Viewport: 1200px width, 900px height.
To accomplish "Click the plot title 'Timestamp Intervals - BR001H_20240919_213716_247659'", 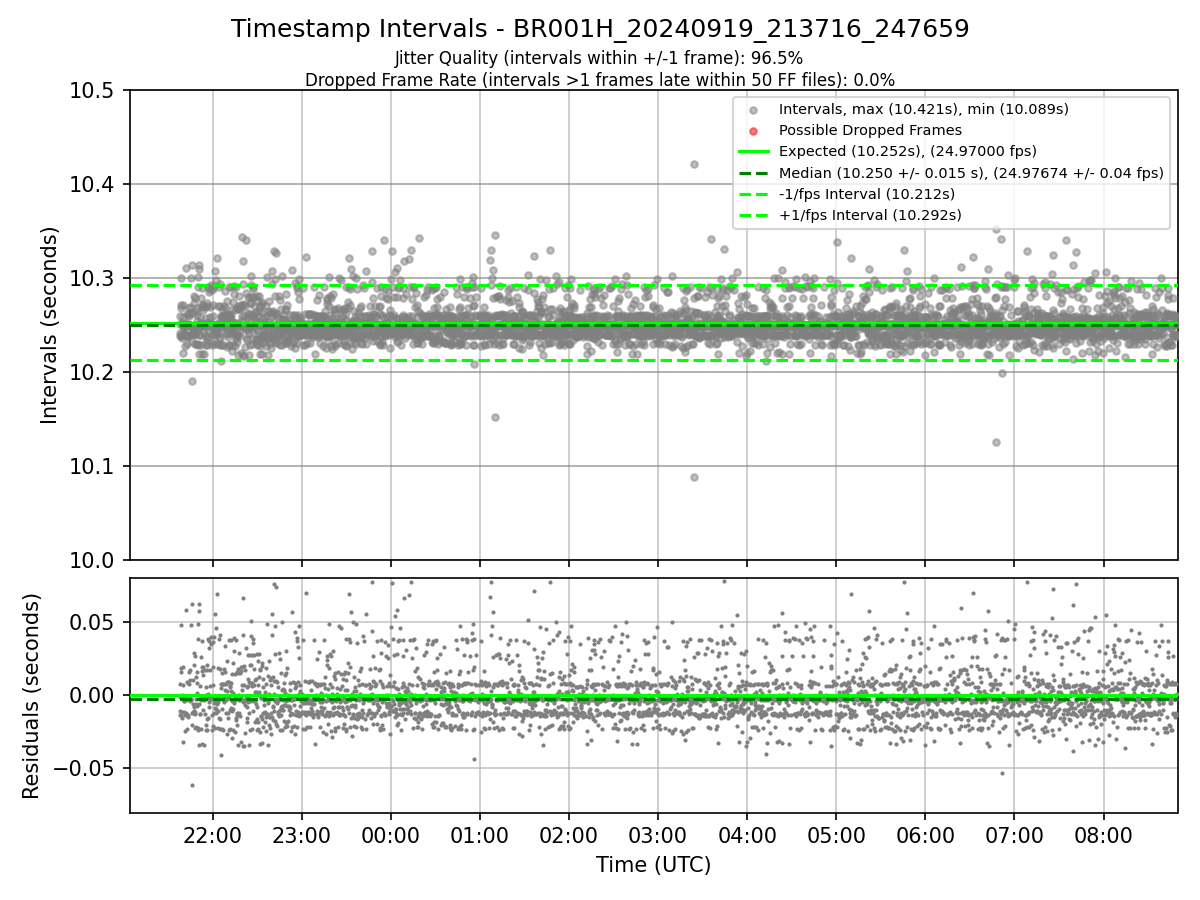I will pyautogui.click(x=600, y=29).
